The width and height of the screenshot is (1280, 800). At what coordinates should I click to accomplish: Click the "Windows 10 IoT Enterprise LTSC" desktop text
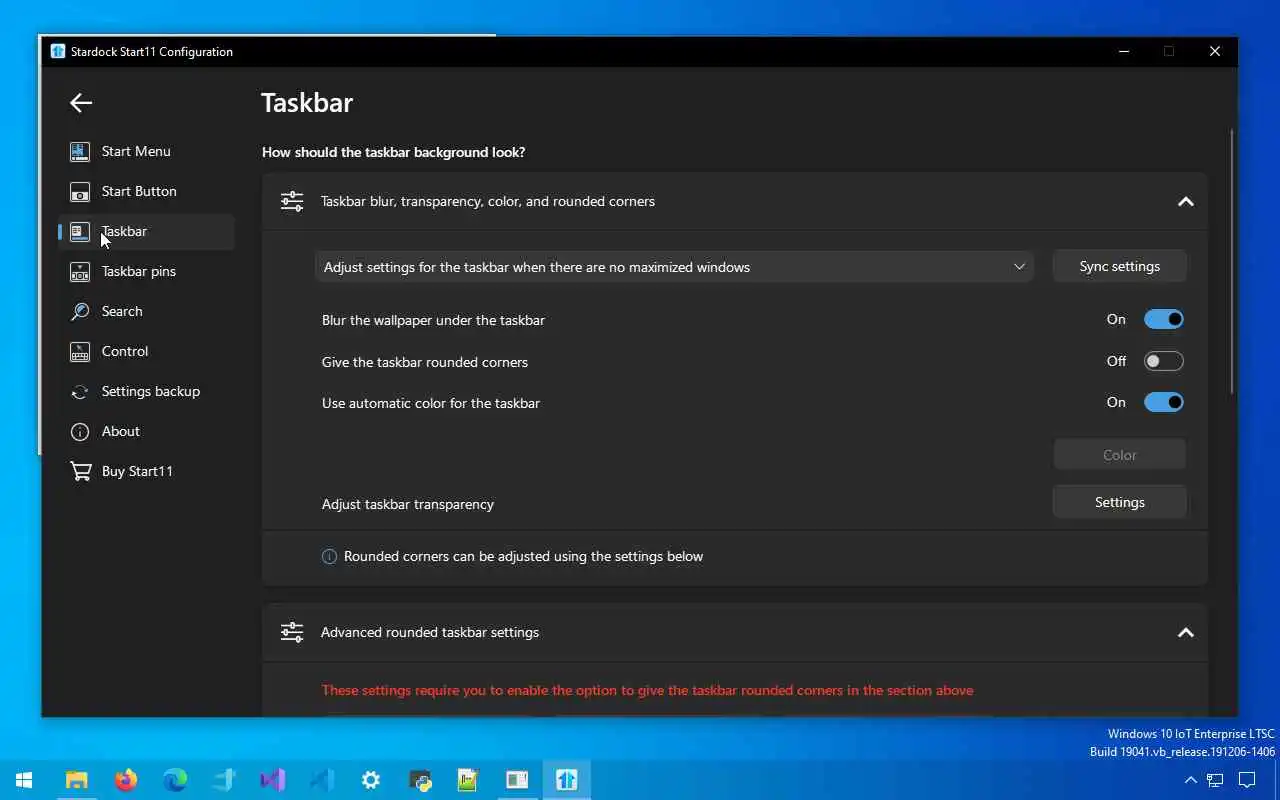tap(1191, 735)
